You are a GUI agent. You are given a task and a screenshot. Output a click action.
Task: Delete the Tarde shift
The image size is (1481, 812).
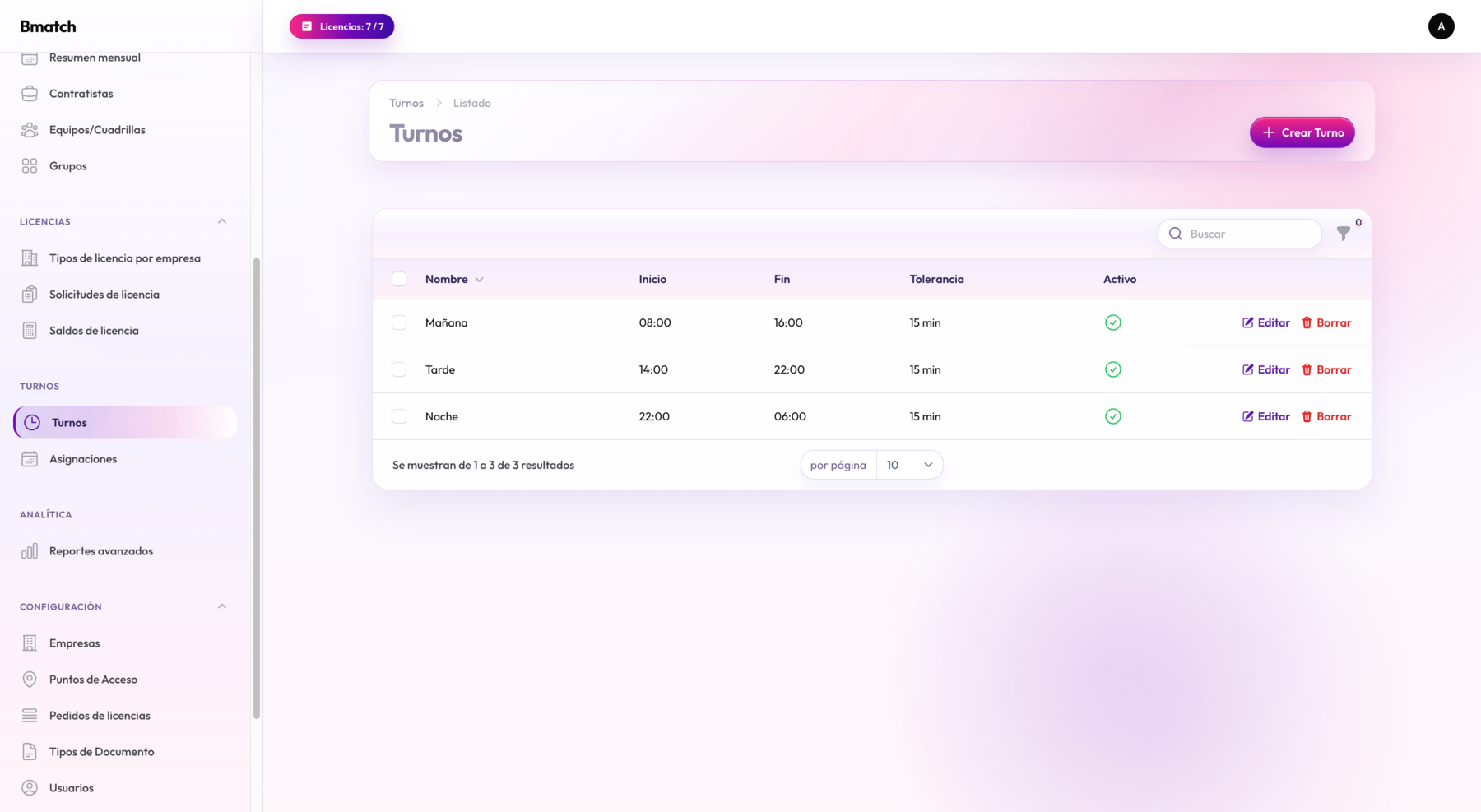point(1326,369)
